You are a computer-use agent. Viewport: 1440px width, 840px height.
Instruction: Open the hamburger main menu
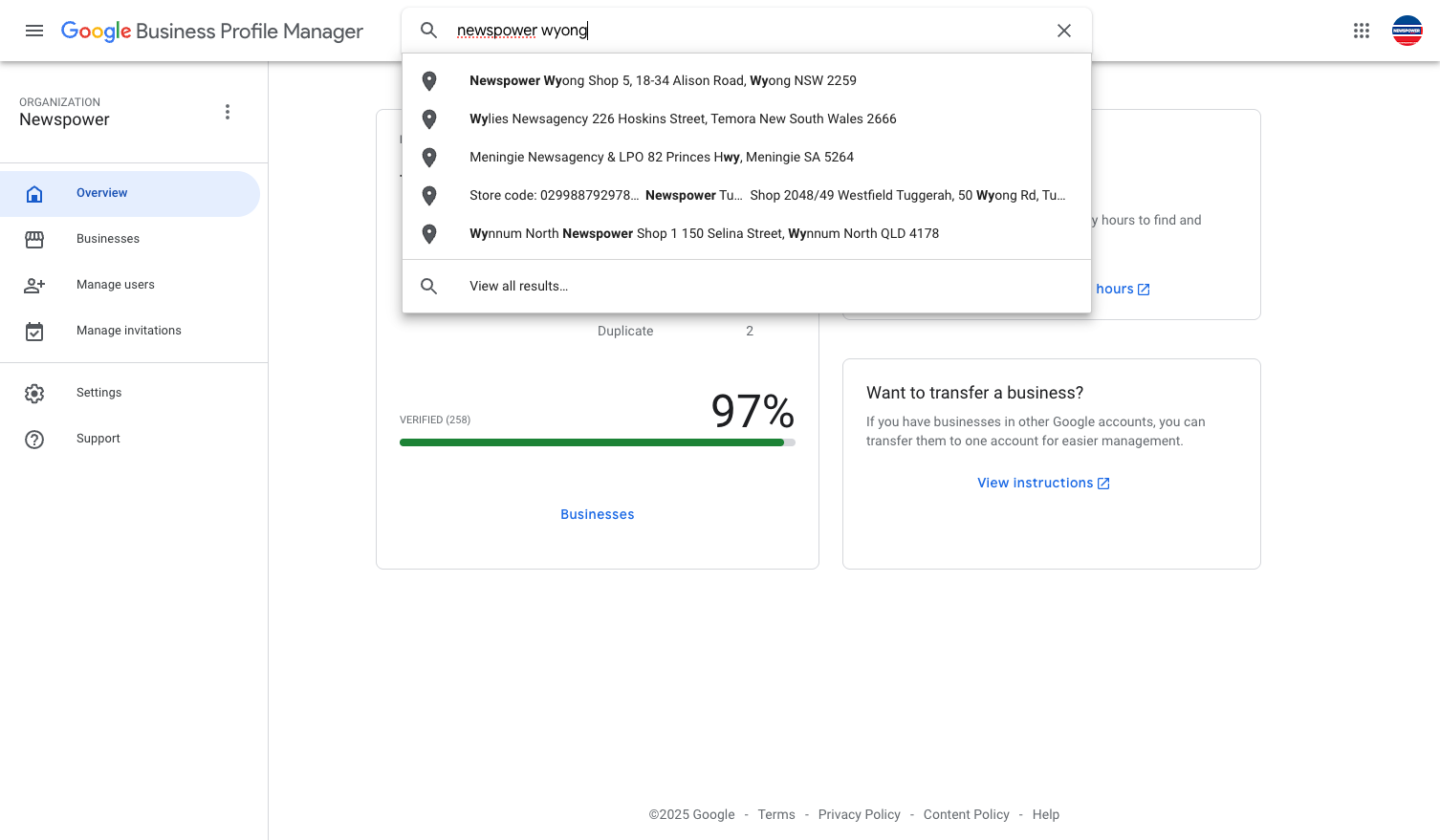pyautogui.click(x=34, y=31)
